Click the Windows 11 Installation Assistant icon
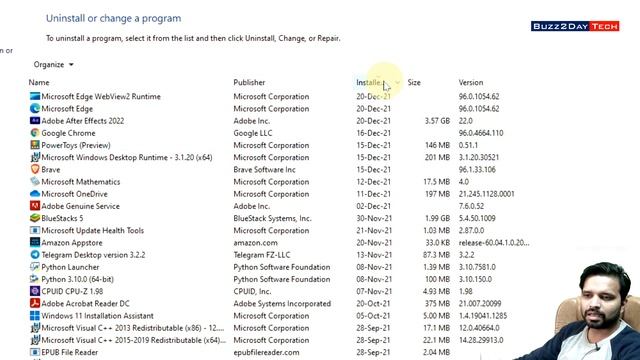 point(35,316)
